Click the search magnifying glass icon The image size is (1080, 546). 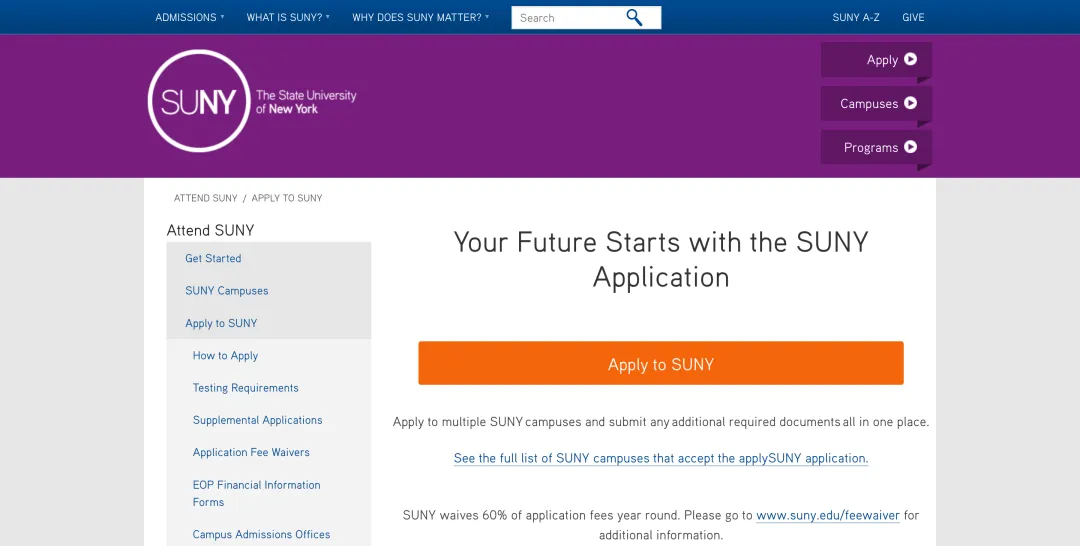pyautogui.click(x=634, y=17)
